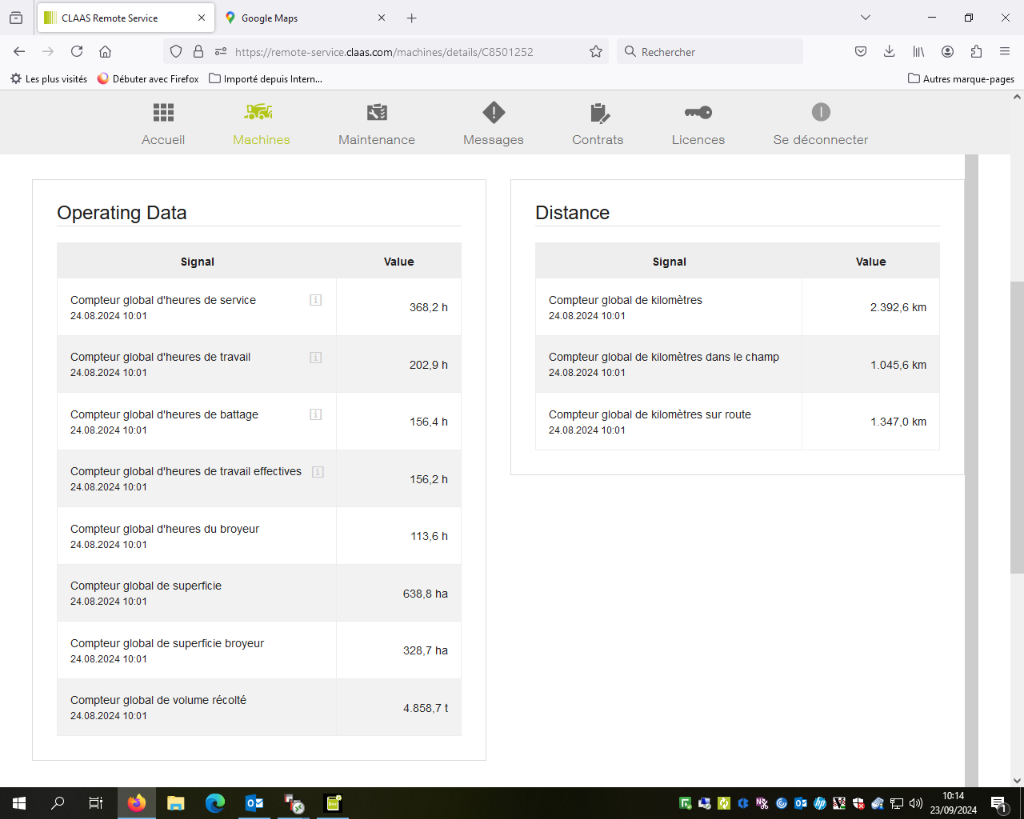
Task: Open the Accueil grid icon
Action: click(163, 112)
